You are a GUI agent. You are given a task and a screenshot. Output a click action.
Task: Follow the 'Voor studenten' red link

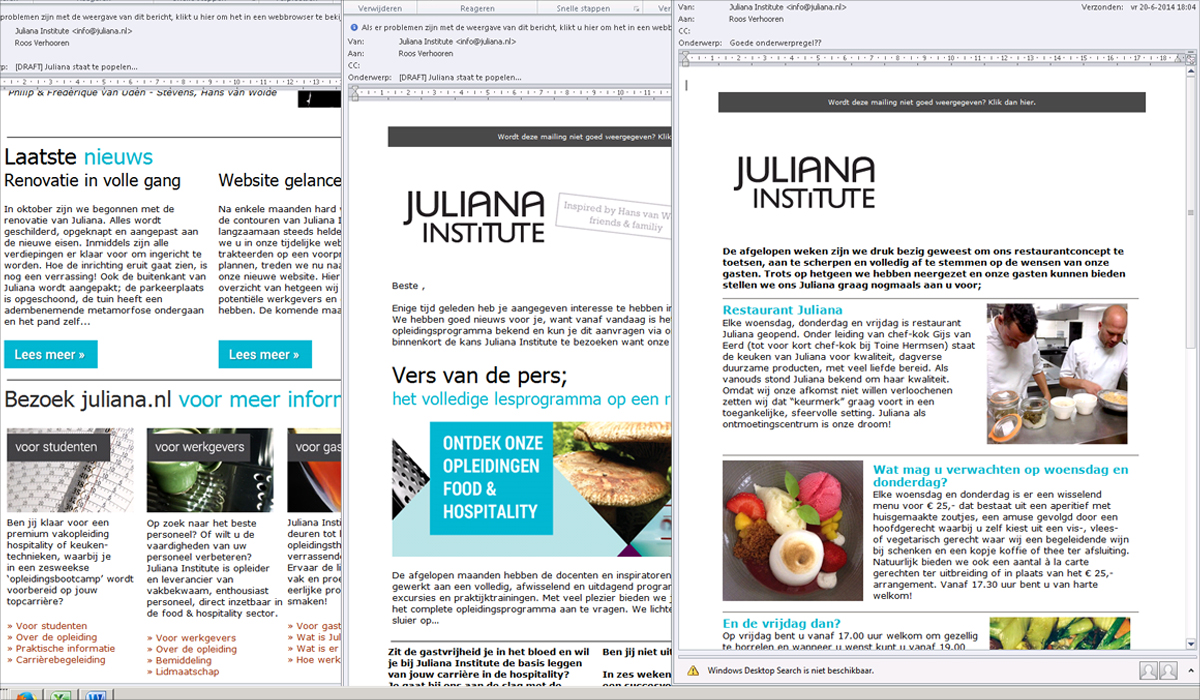click(x=51, y=626)
